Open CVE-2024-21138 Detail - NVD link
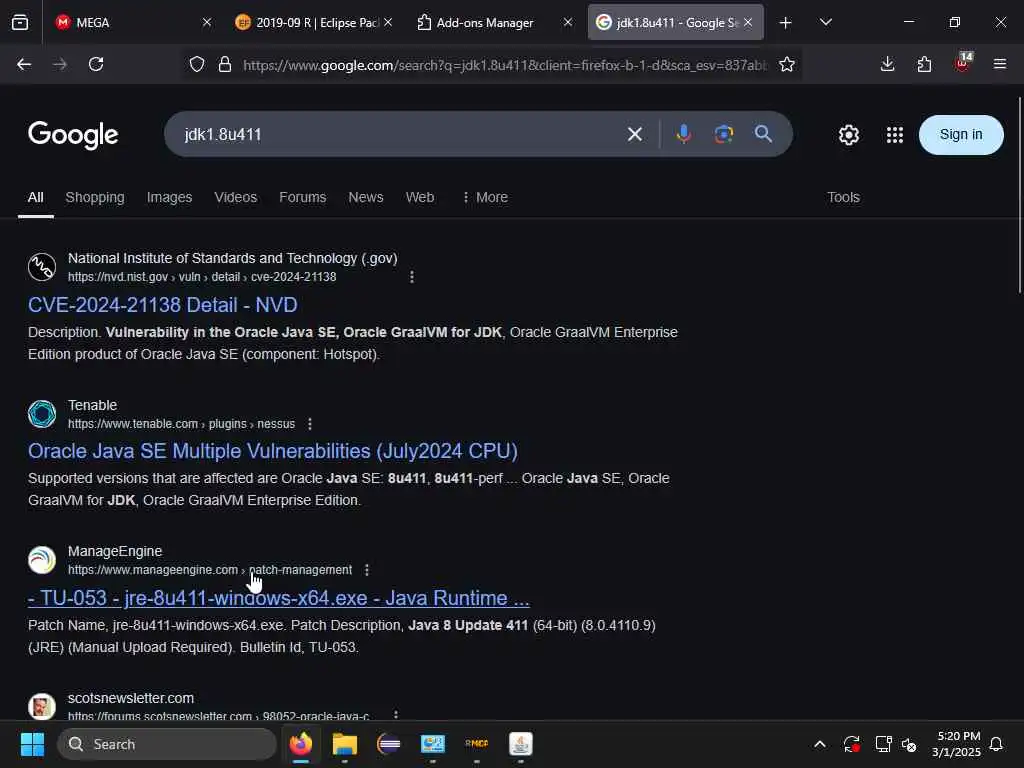Image resolution: width=1024 pixels, height=768 pixels. (163, 305)
